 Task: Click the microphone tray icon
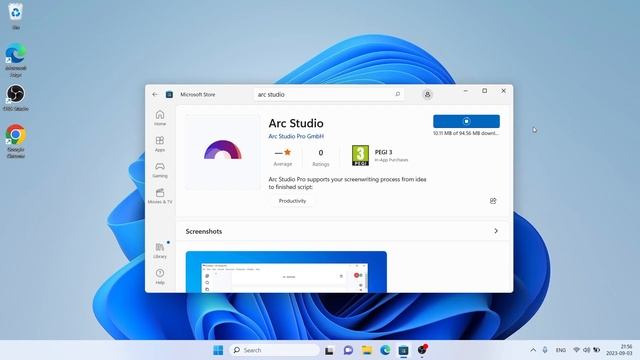pos(545,350)
